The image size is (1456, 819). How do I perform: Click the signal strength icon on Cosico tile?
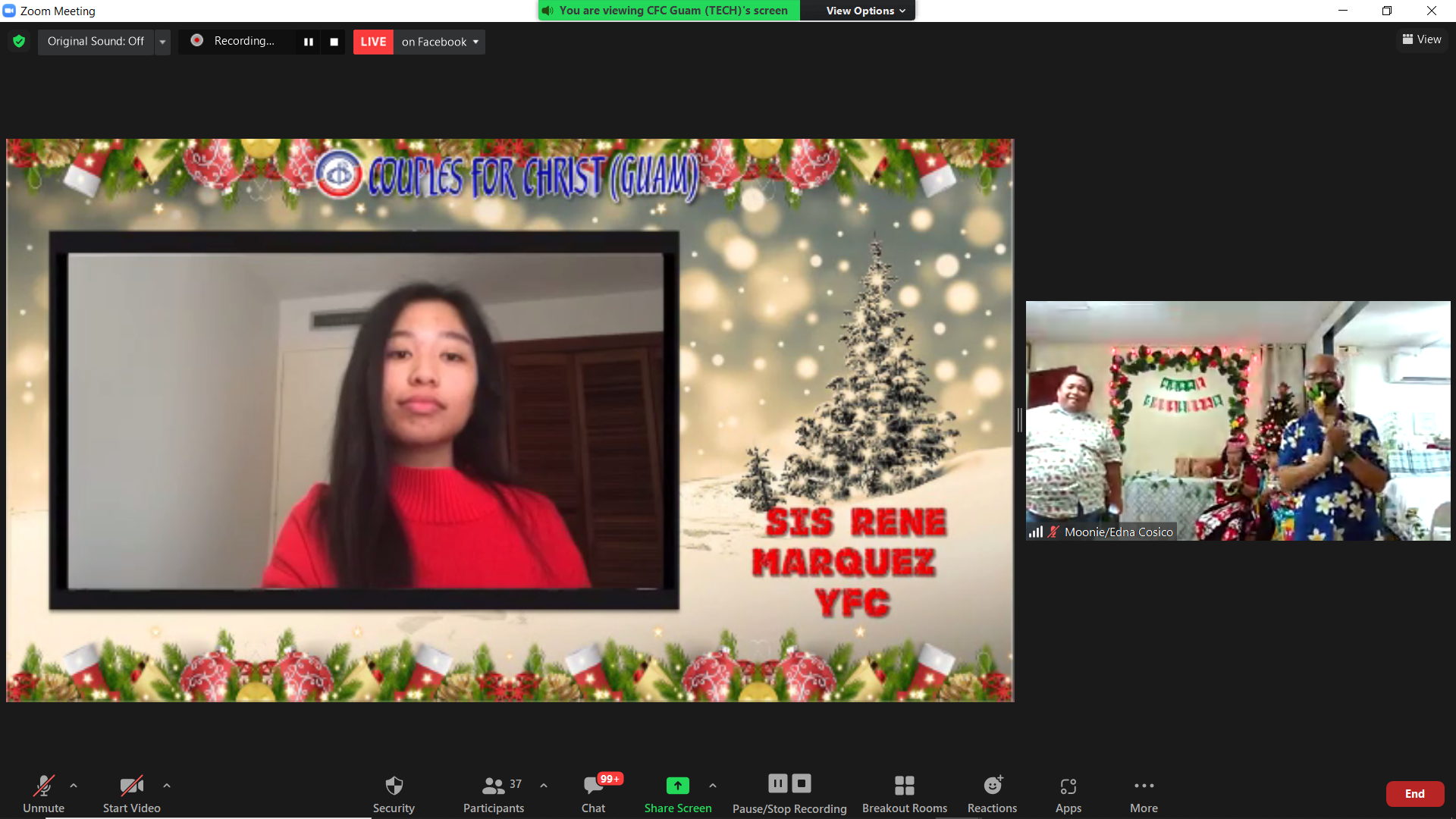(x=1036, y=532)
